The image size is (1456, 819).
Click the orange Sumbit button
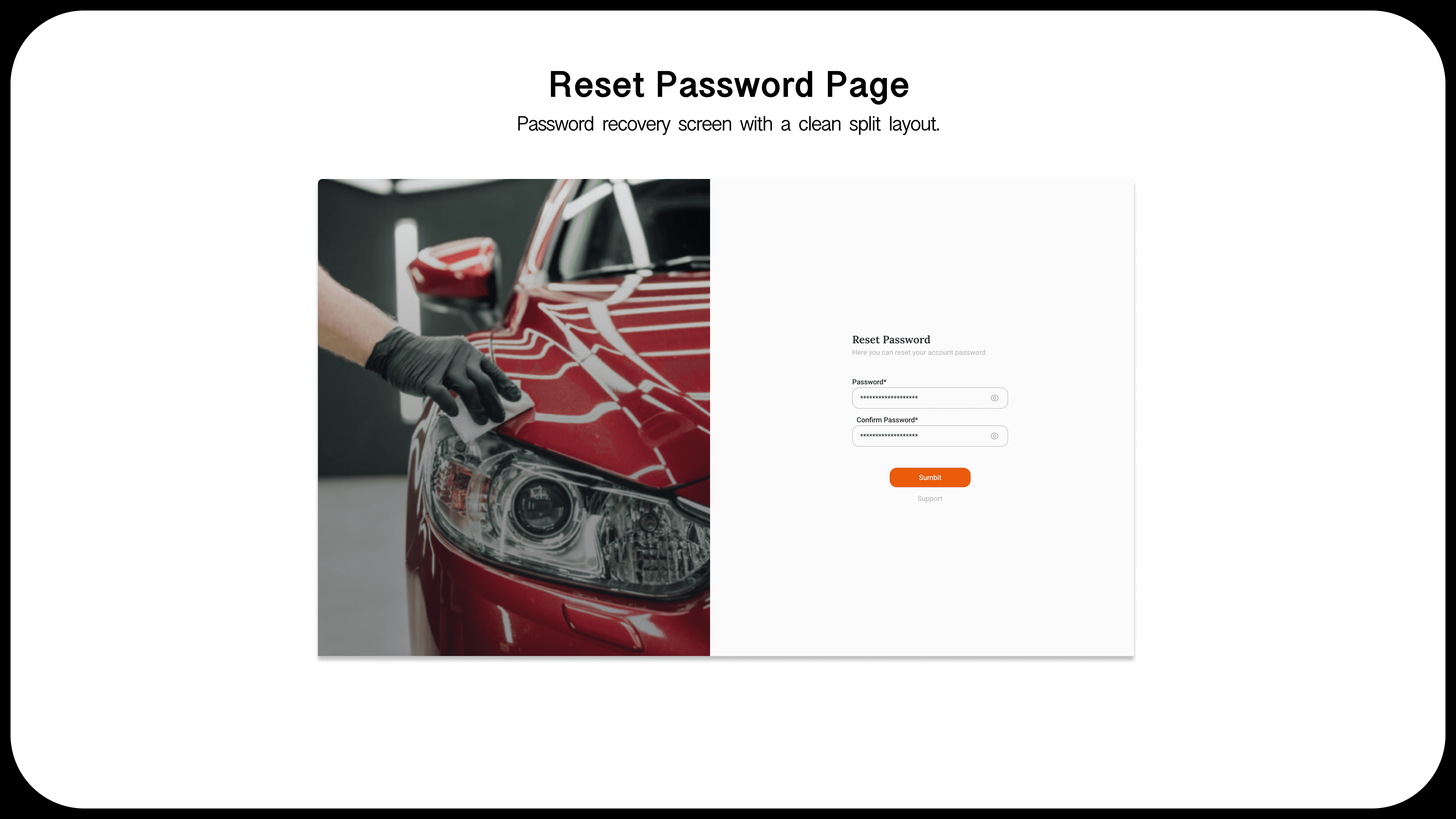930,478
